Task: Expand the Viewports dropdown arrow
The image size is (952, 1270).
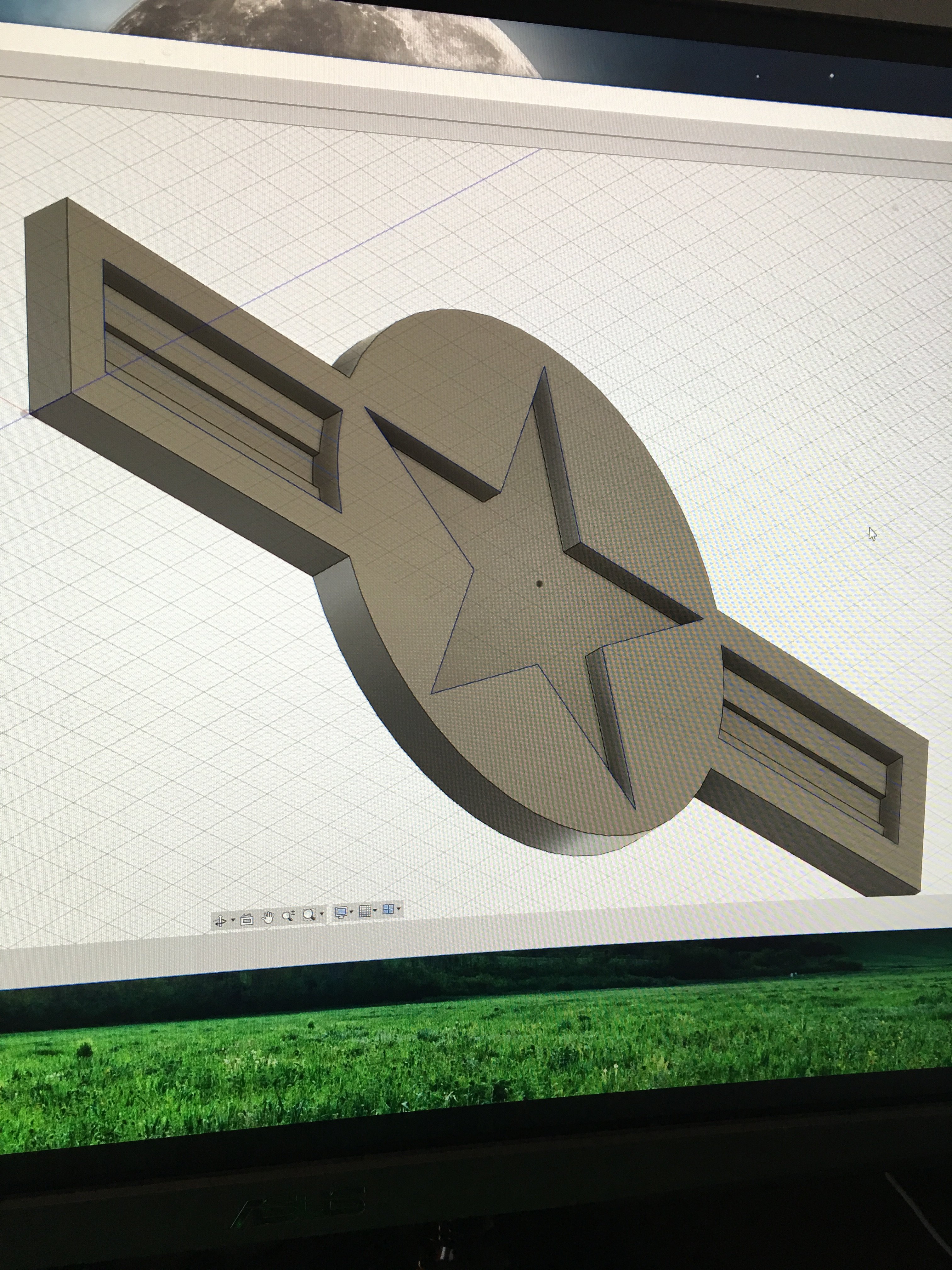Action: pos(399,908)
